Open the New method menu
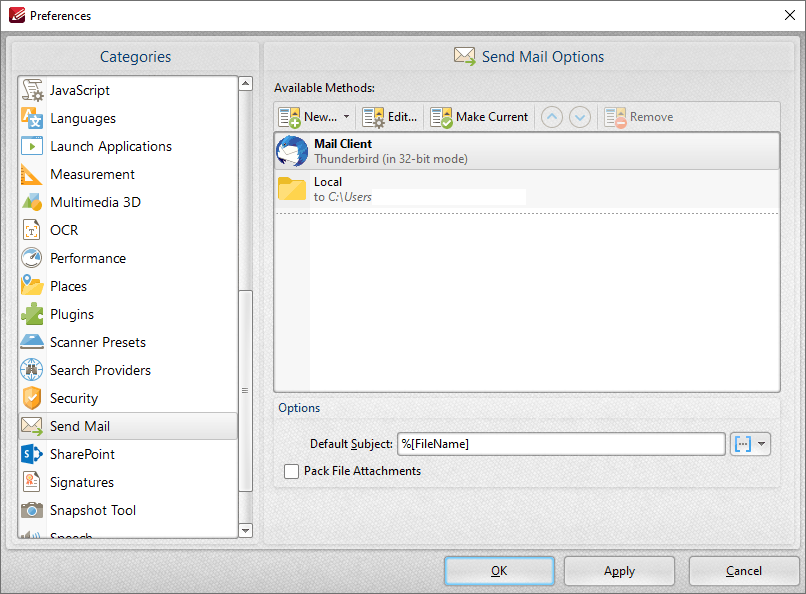Image resolution: width=806 pixels, height=594 pixels. coord(314,117)
